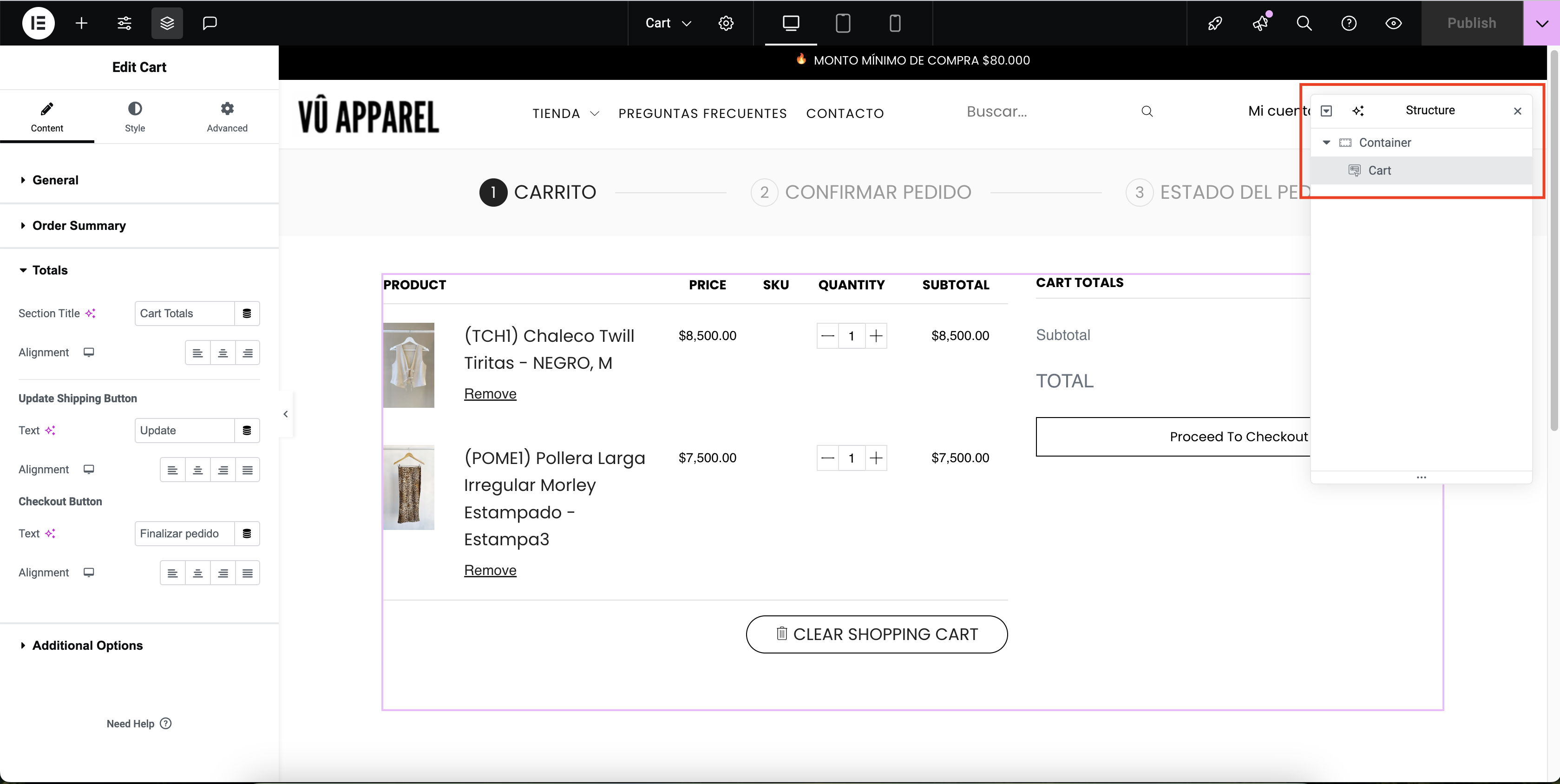Increase Chaleco Twill quantity with plus
The image size is (1560, 784).
[x=876, y=336]
